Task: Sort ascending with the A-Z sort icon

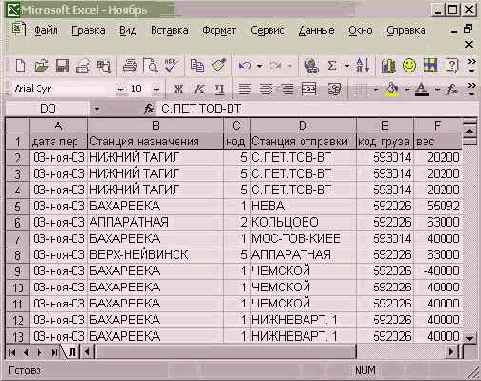Action: 362,65
